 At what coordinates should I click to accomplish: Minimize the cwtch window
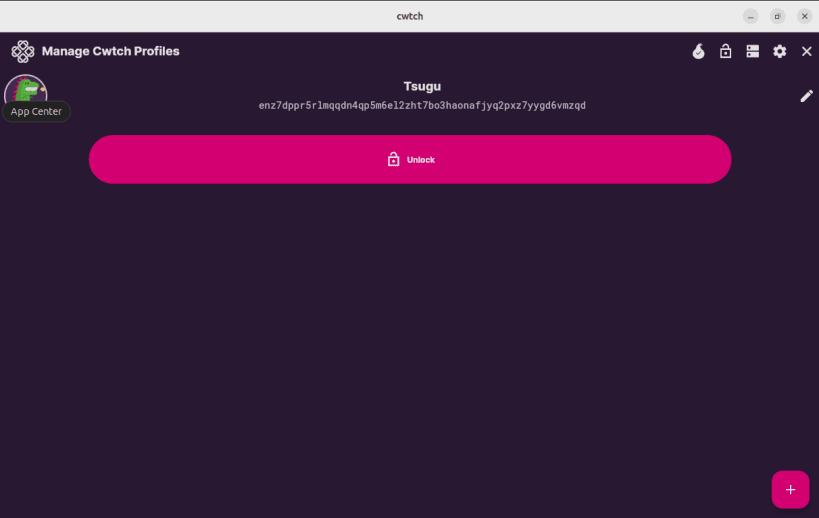click(x=751, y=16)
